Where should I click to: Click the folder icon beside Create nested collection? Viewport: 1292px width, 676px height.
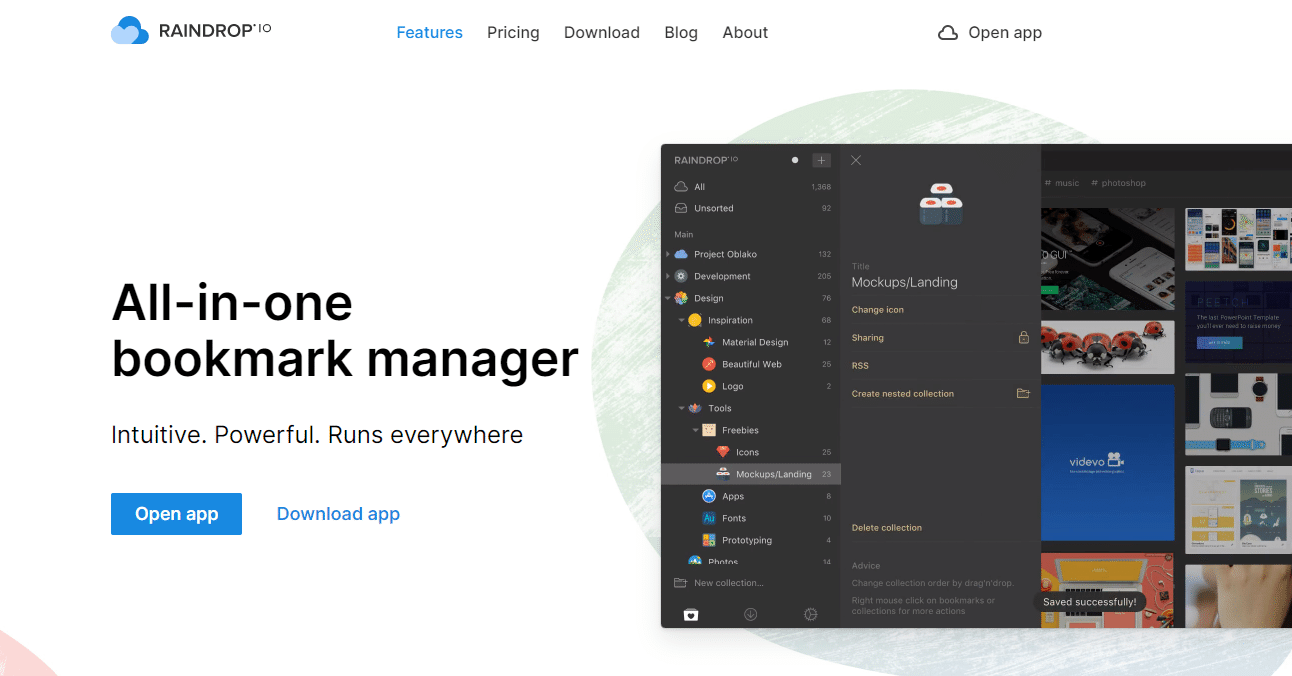click(1023, 393)
